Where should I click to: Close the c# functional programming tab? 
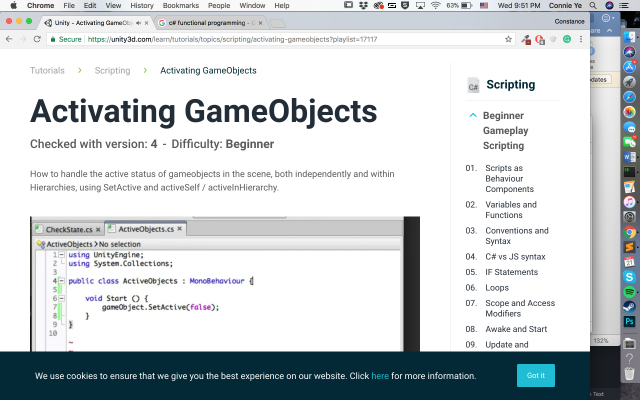point(260,23)
